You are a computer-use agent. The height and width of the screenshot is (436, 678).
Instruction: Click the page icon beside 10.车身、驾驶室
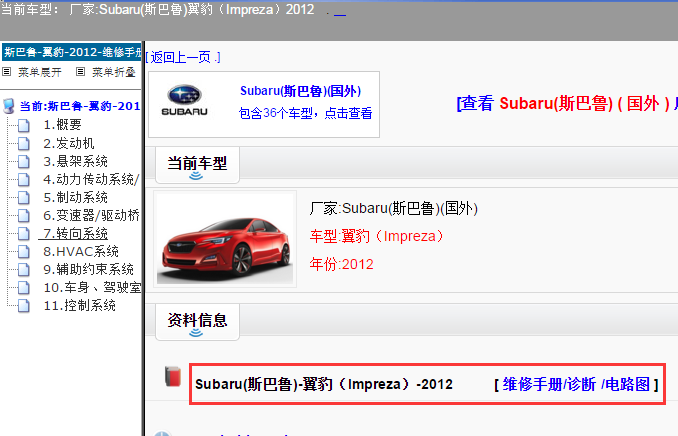click(x=24, y=288)
